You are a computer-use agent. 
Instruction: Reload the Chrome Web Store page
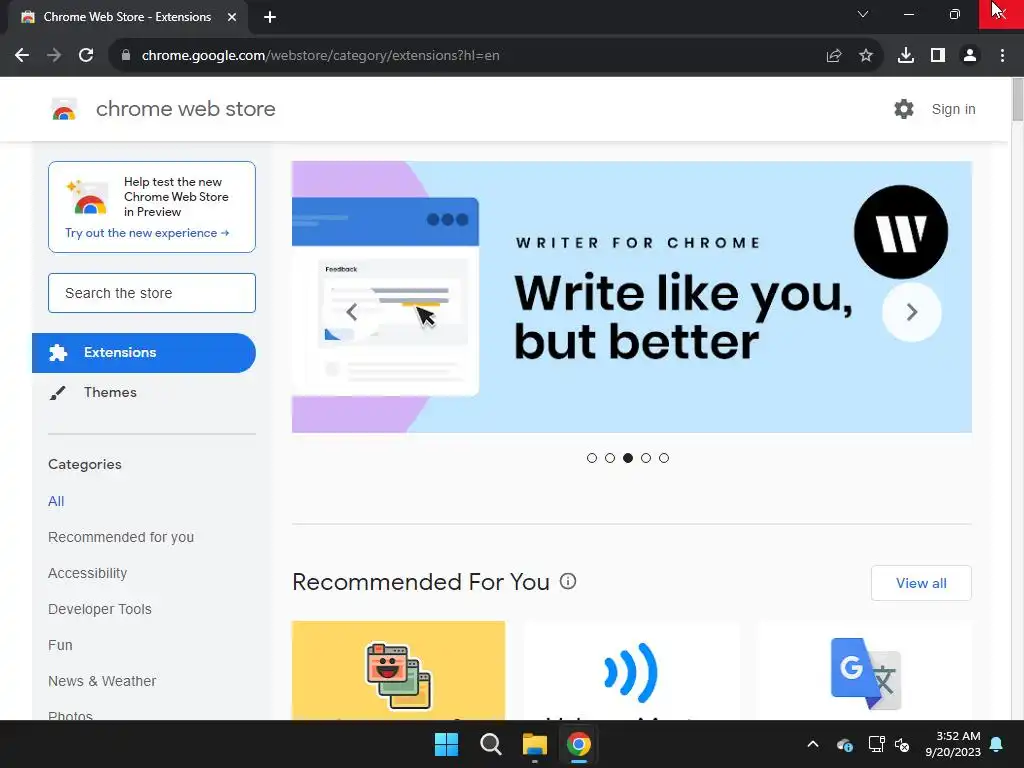click(x=86, y=56)
